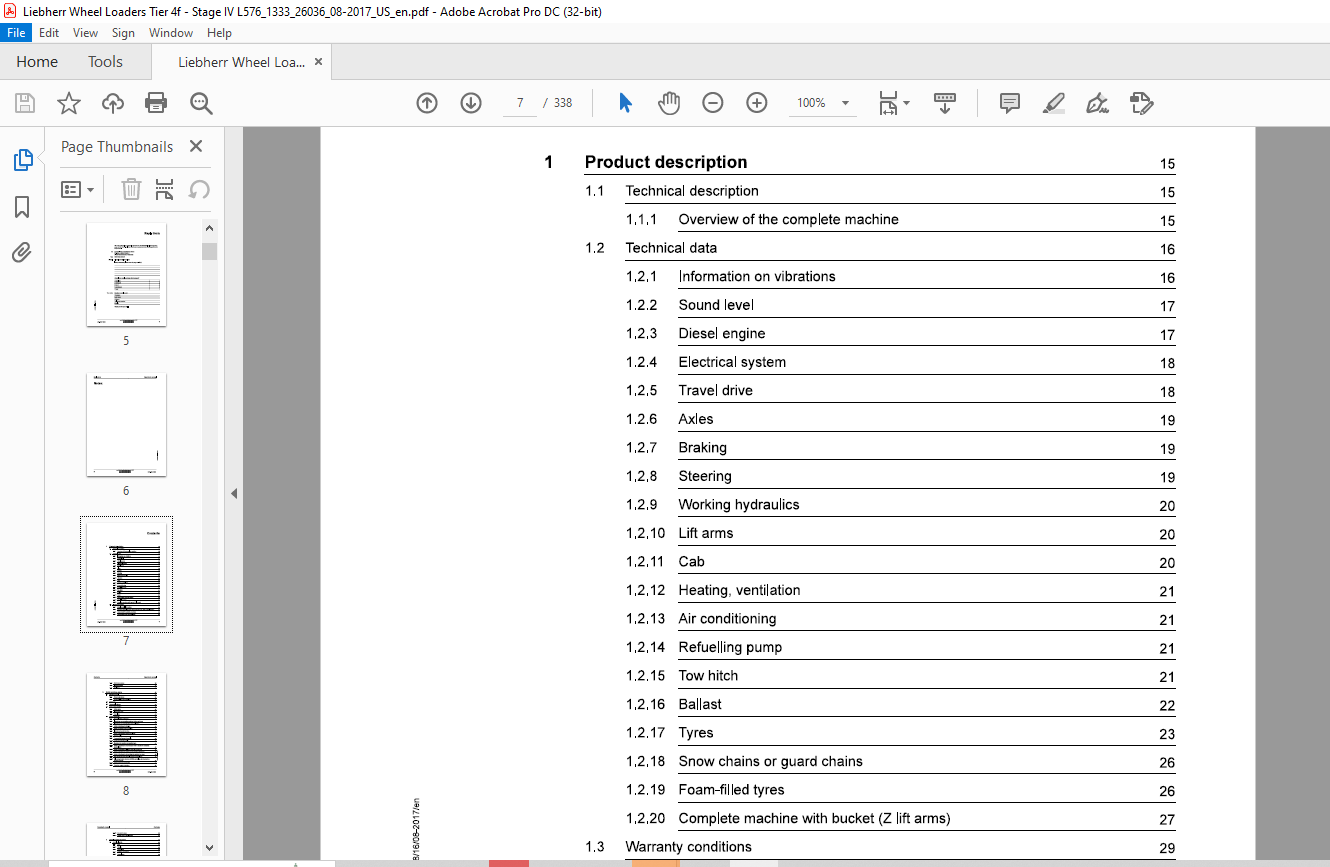Switch to the Home tab

(37, 62)
